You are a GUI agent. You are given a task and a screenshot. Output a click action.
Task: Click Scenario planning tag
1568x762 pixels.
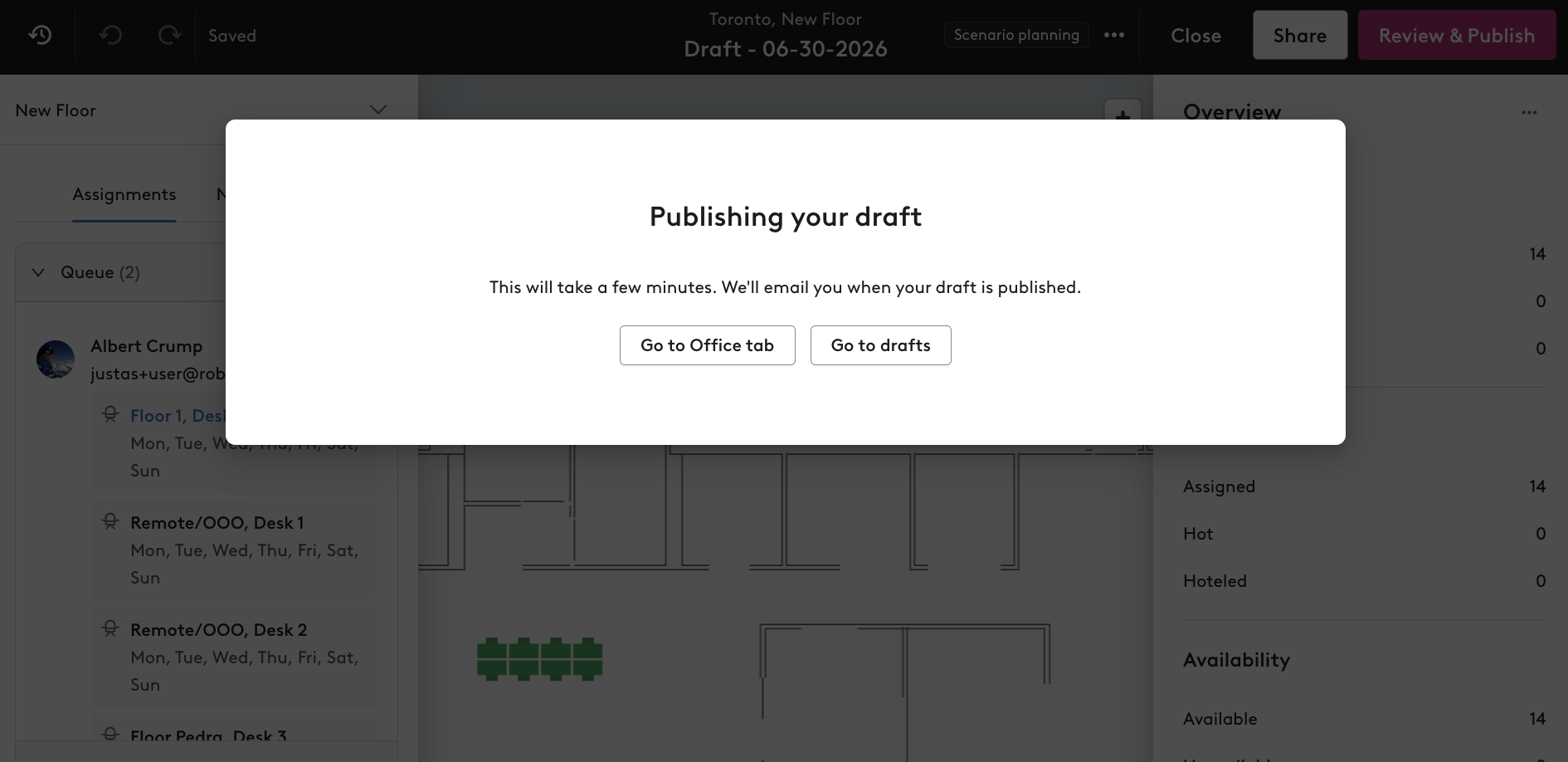point(1016,35)
